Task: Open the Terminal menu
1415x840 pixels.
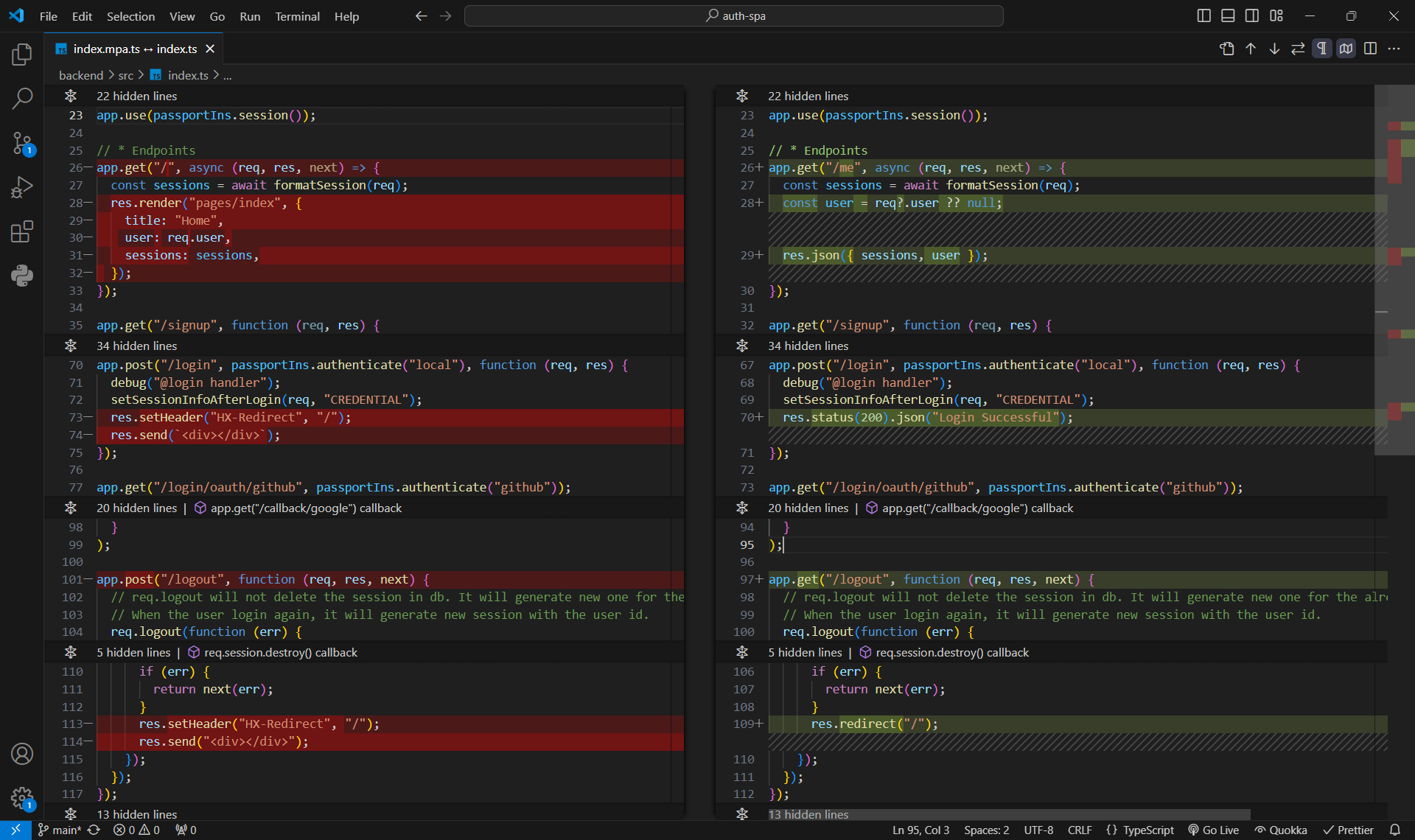Action: point(297,16)
